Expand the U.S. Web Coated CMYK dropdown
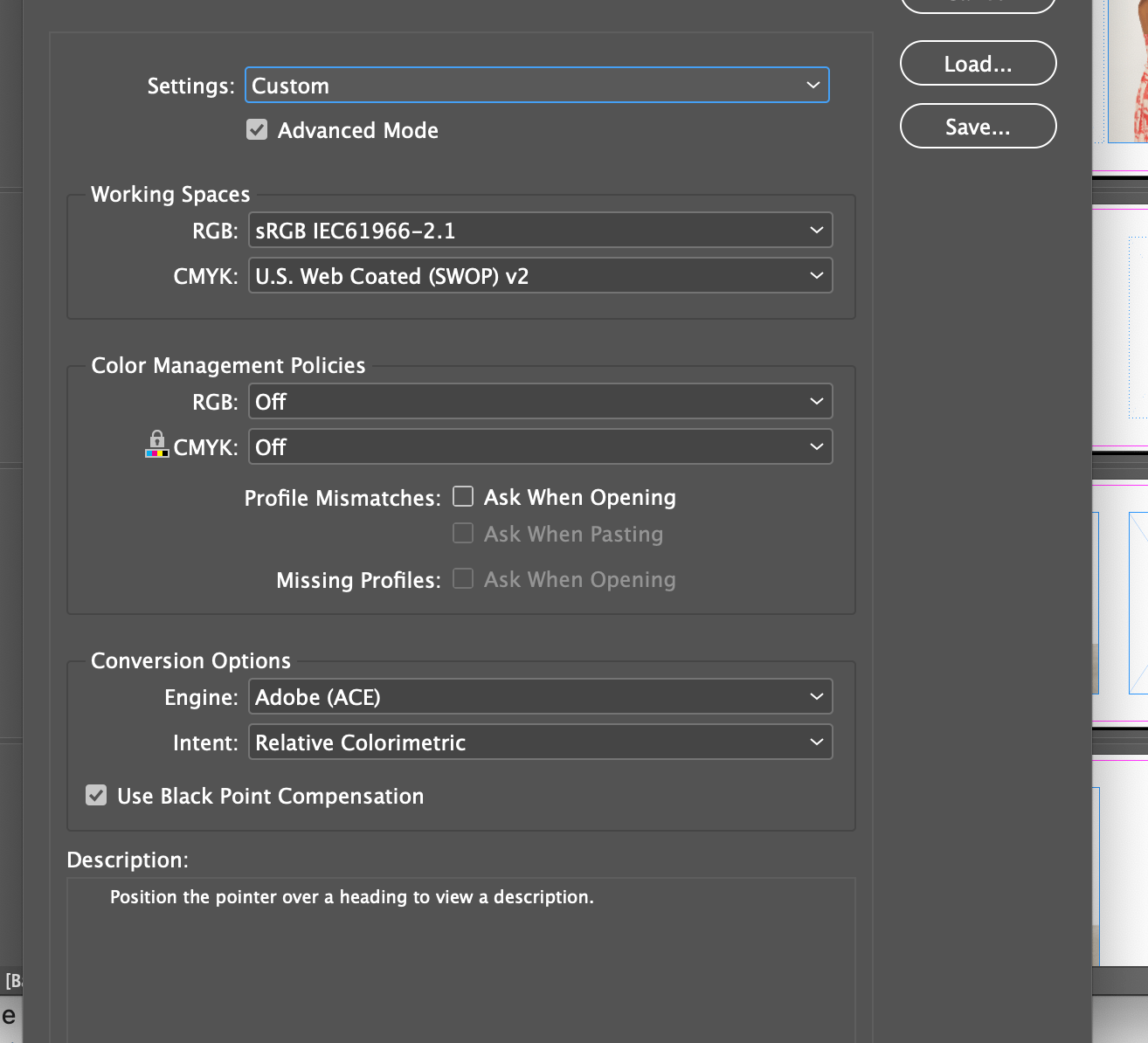The width and height of the screenshot is (1148, 1043). tap(540, 276)
